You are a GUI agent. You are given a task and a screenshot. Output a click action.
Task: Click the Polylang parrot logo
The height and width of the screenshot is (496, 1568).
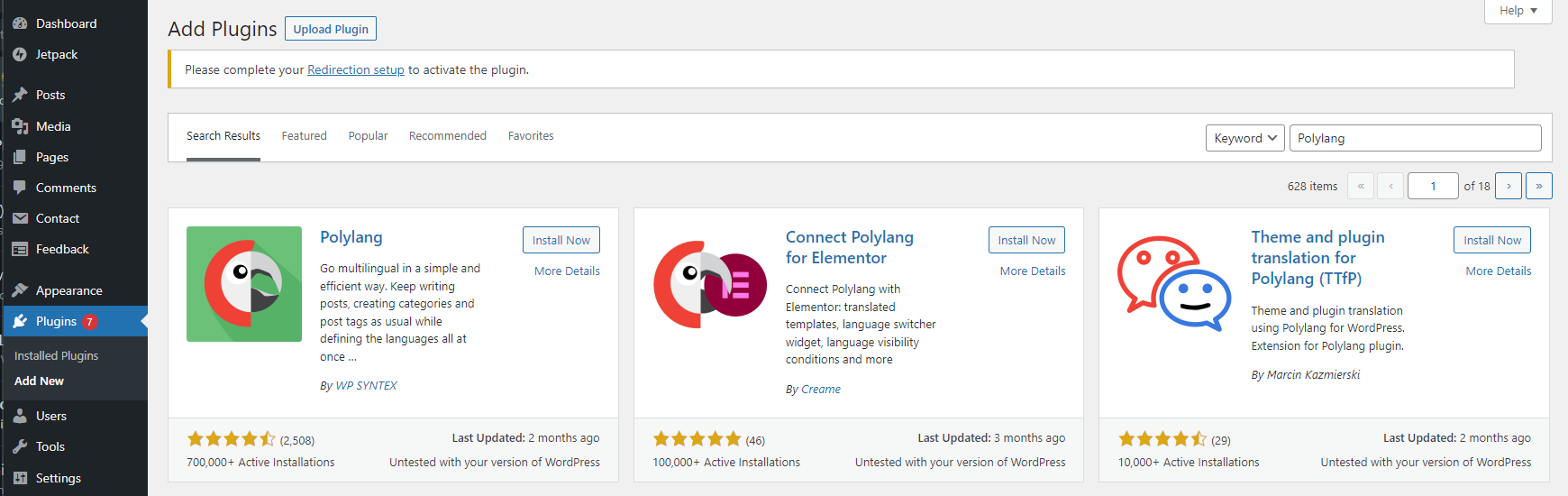pos(244,284)
